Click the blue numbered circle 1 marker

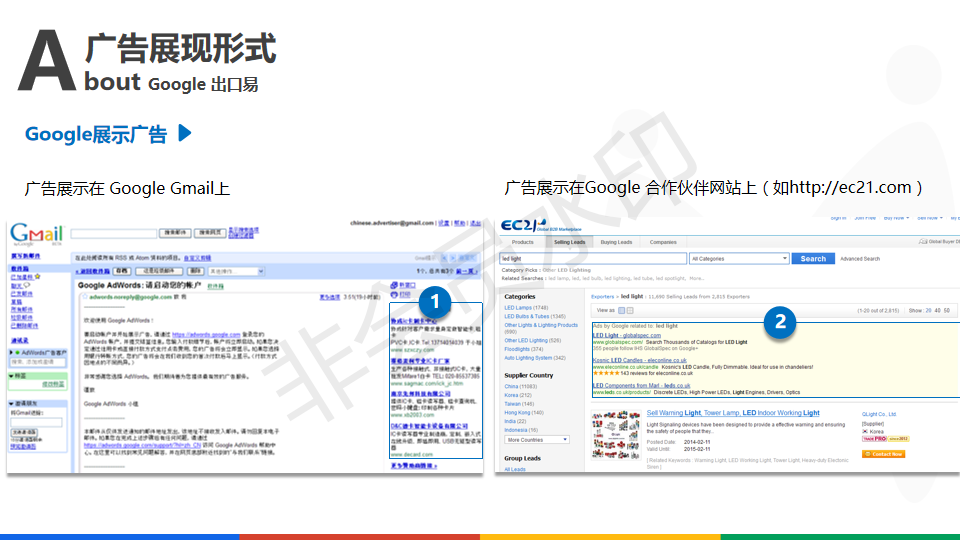435,301
